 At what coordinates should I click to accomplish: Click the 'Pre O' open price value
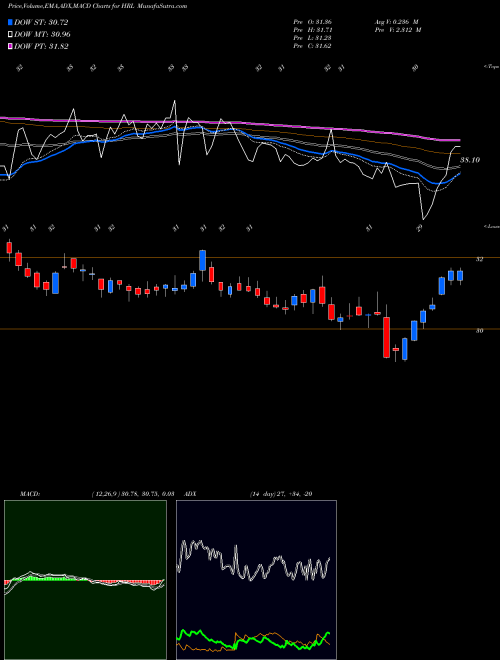tap(312, 22)
